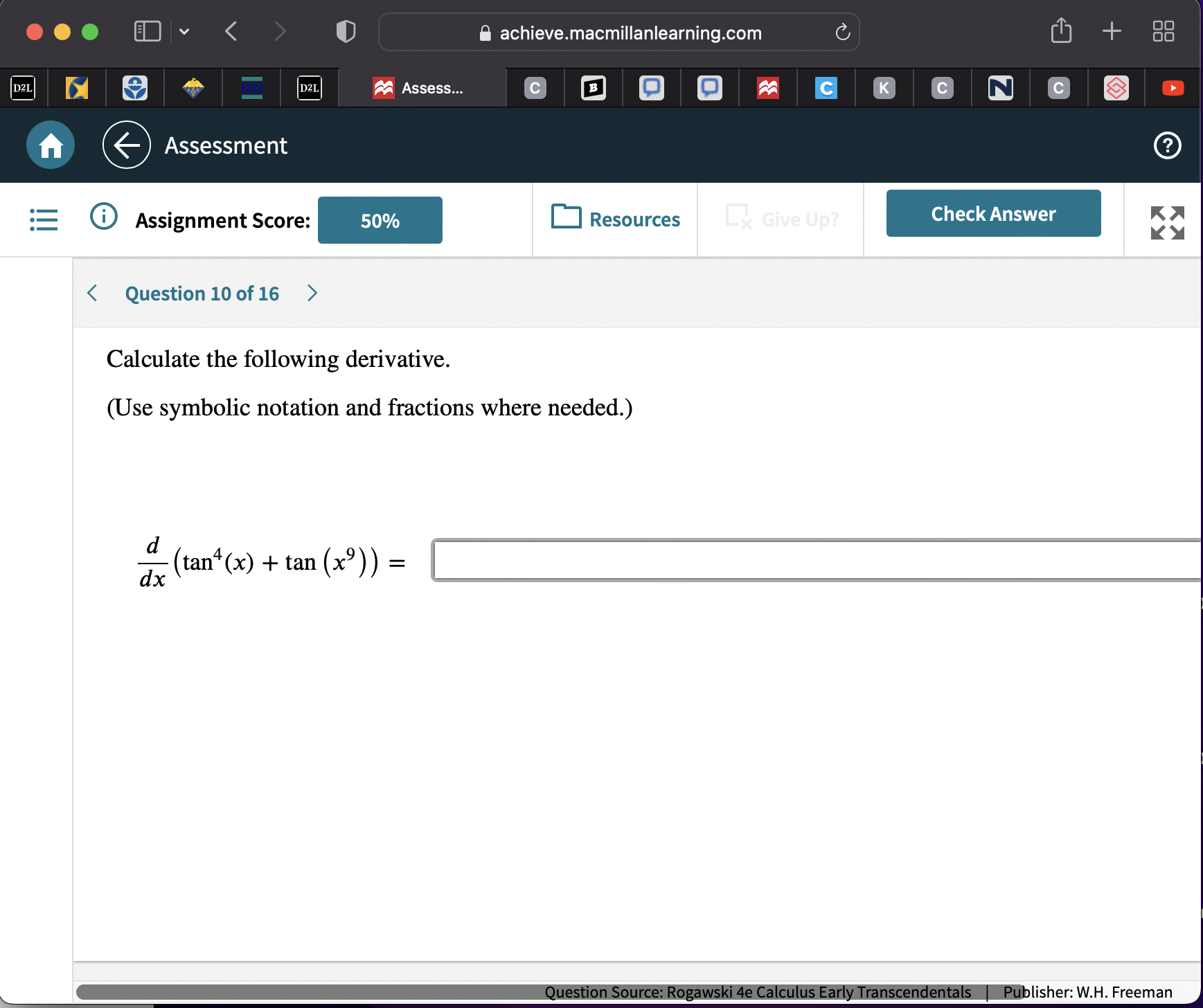1203x1008 pixels.
Task: Click the Home icon in the header
Action: click(49, 145)
